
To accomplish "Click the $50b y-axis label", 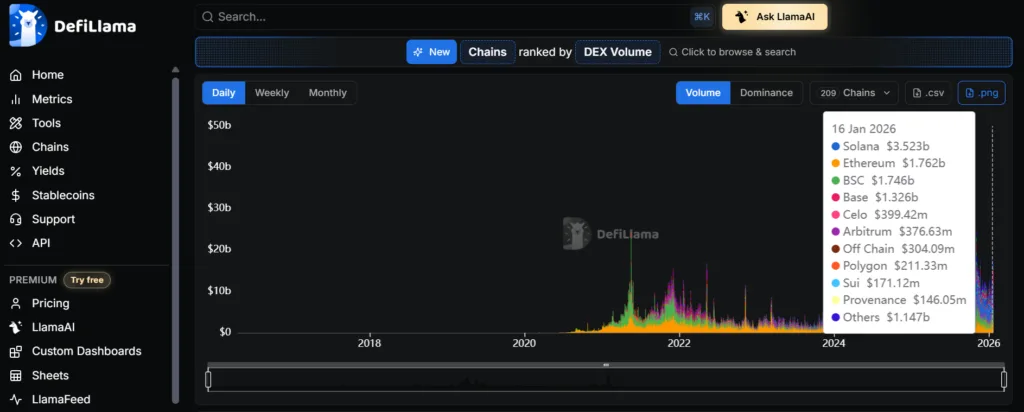I will [219, 125].
